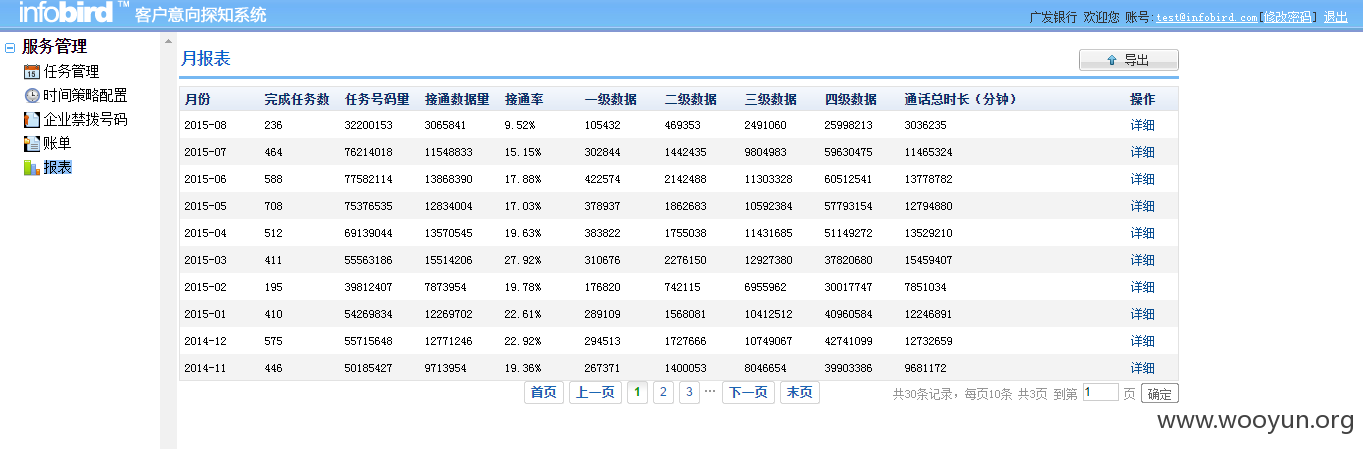Select pagination page 1

(x=637, y=392)
